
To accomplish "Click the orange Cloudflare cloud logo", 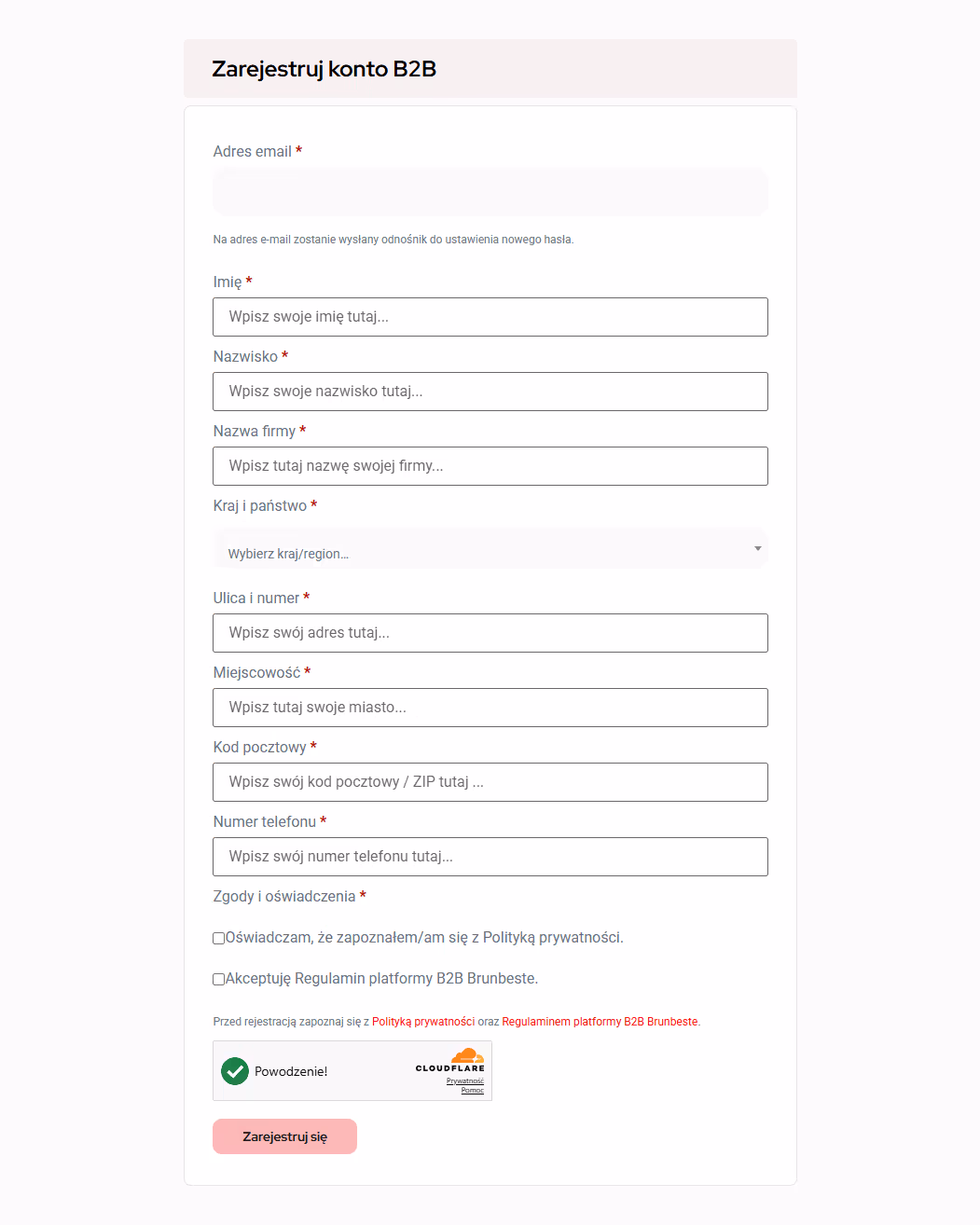I will (x=467, y=1055).
